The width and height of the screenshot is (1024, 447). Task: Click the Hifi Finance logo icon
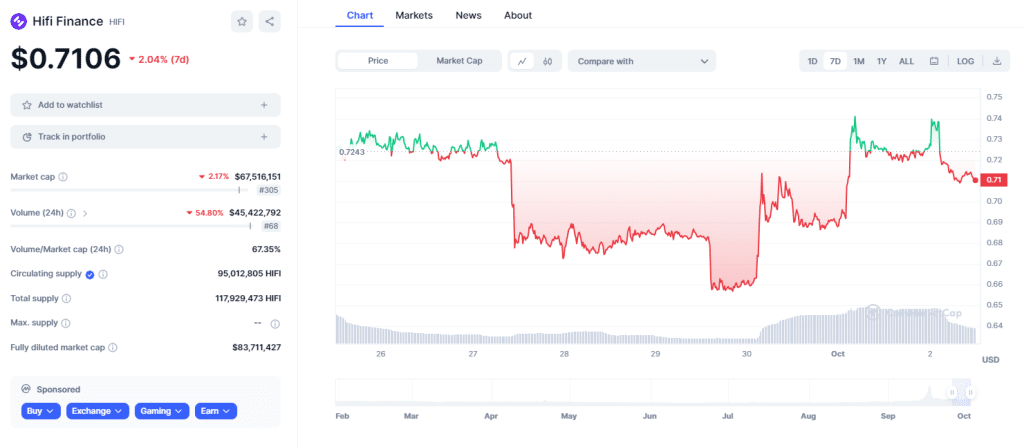pos(18,21)
